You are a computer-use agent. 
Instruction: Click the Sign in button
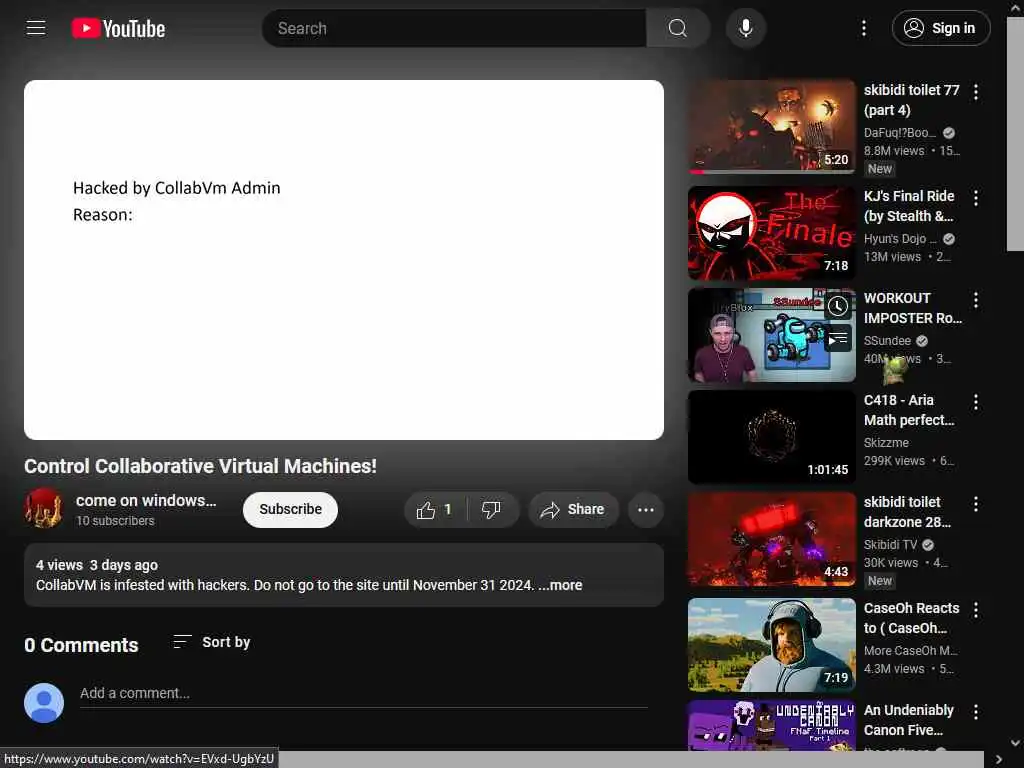coord(941,28)
